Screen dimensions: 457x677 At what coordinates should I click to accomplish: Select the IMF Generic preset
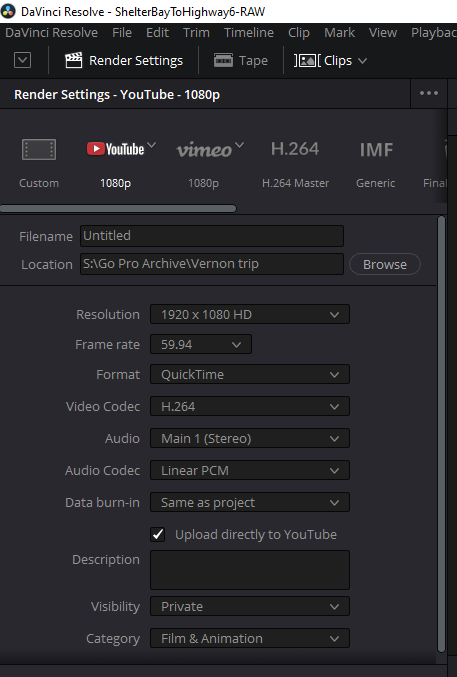(376, 165)
